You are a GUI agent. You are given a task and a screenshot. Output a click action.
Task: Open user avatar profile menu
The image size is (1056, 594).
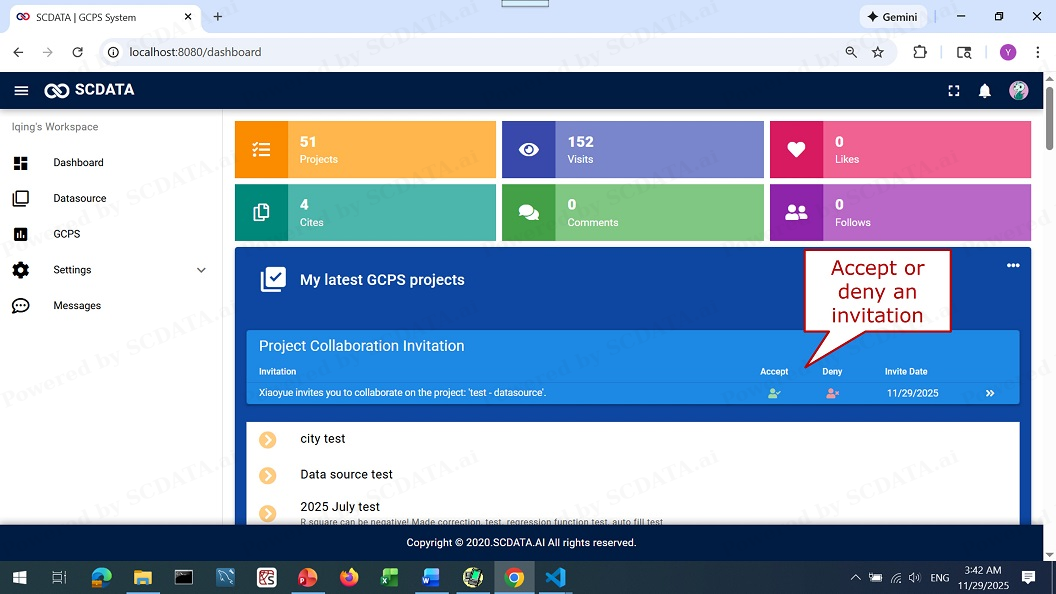pyautogui.click(x=1018, y=91)
